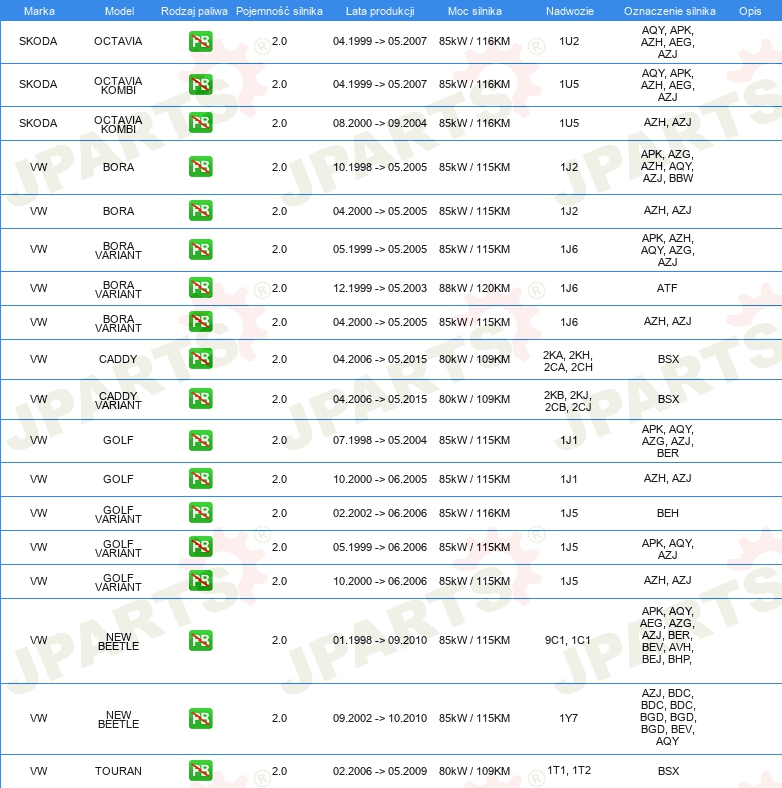Screen dimensions: 782x788
Task: Select the TOURAN model cell
Action: 118,771
